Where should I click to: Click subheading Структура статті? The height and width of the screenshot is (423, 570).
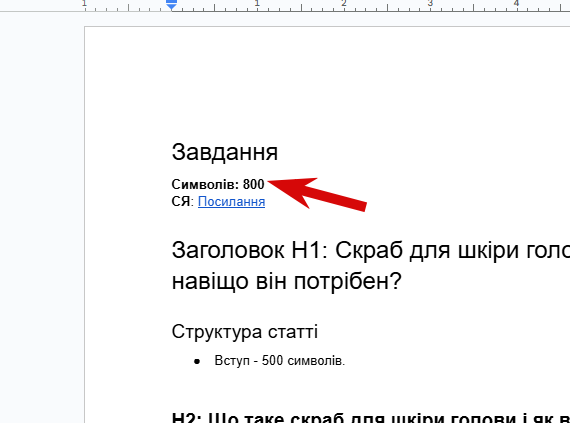click(245, 331)
